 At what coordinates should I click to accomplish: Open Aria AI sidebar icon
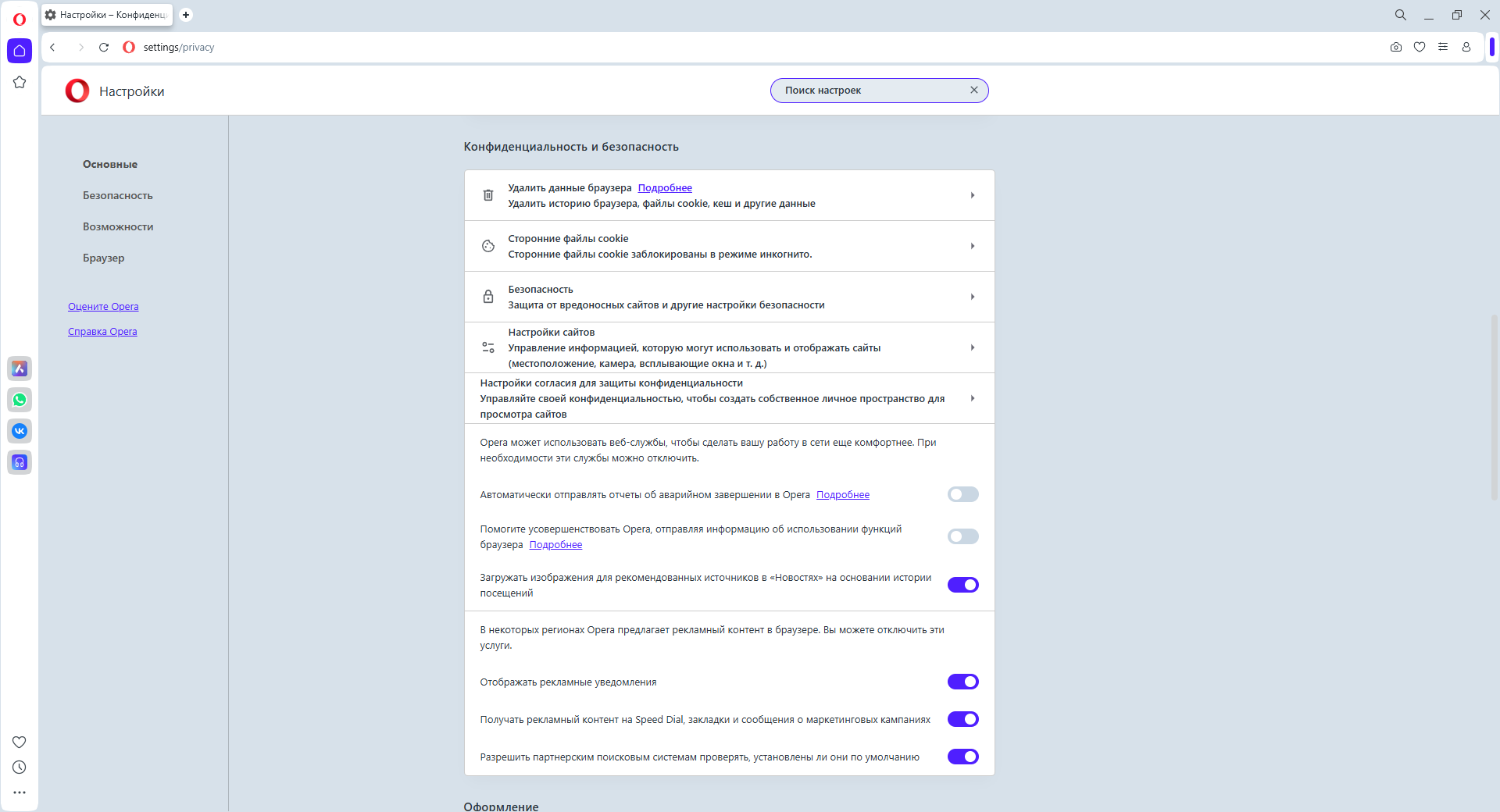point(20,369)
